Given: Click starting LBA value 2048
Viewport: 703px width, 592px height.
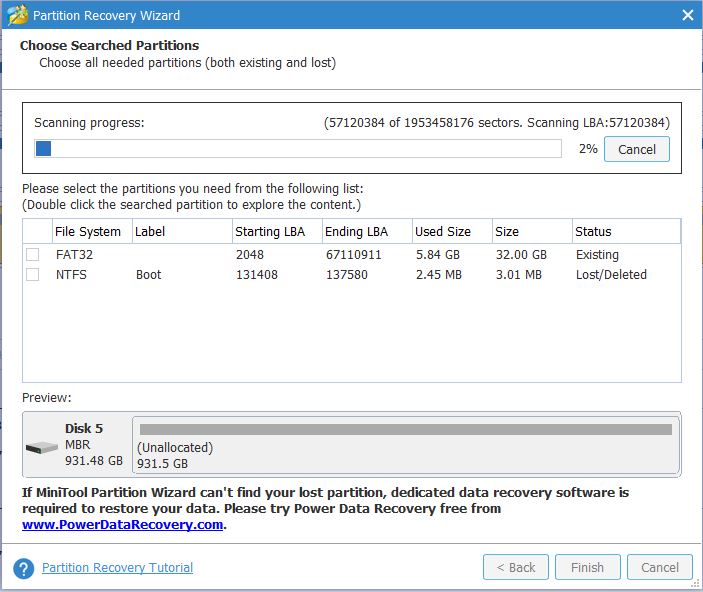Looking at the screenshot, I should click(250, 255).
